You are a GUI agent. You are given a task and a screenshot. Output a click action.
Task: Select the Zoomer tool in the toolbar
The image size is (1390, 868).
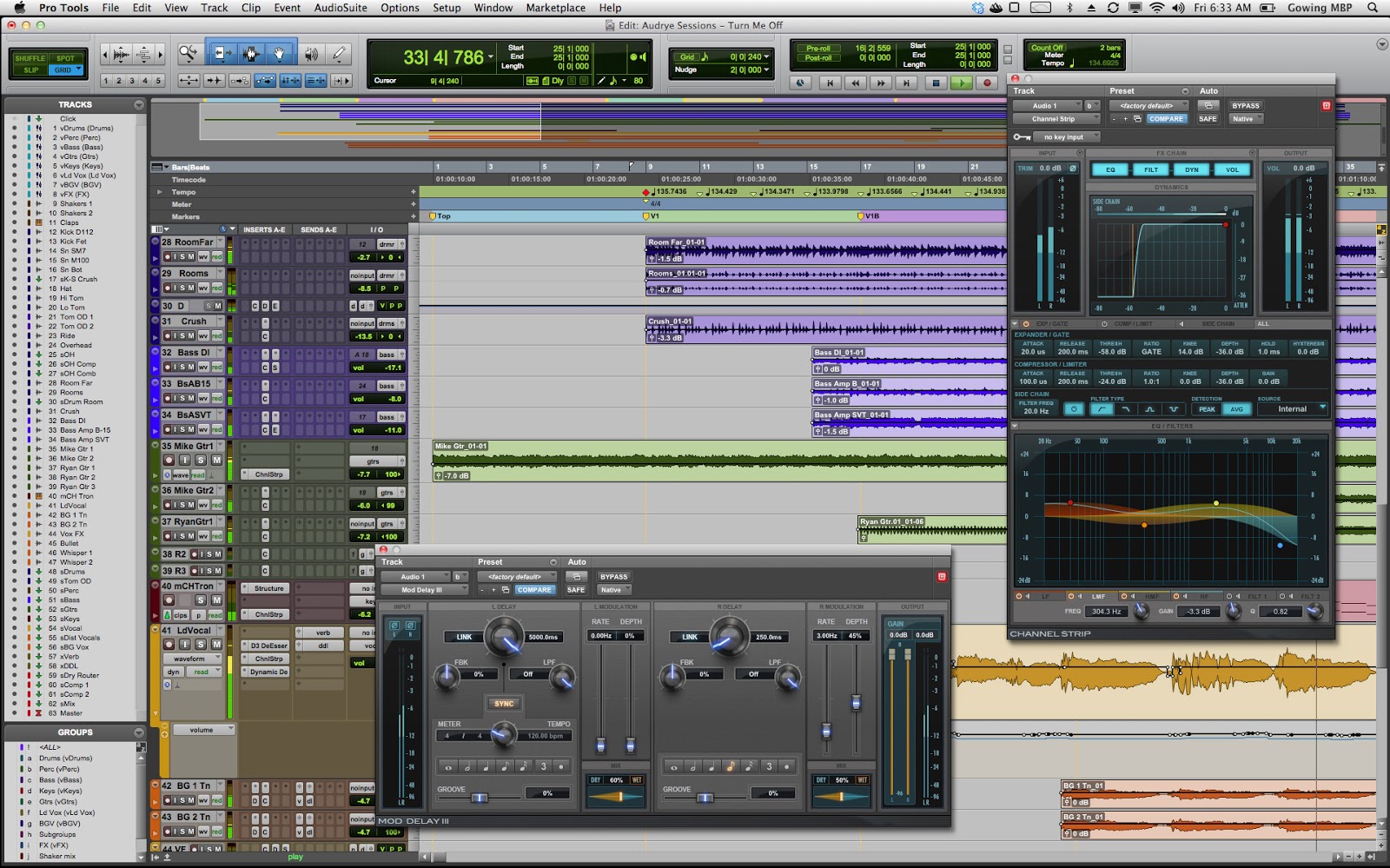point(189,51)
